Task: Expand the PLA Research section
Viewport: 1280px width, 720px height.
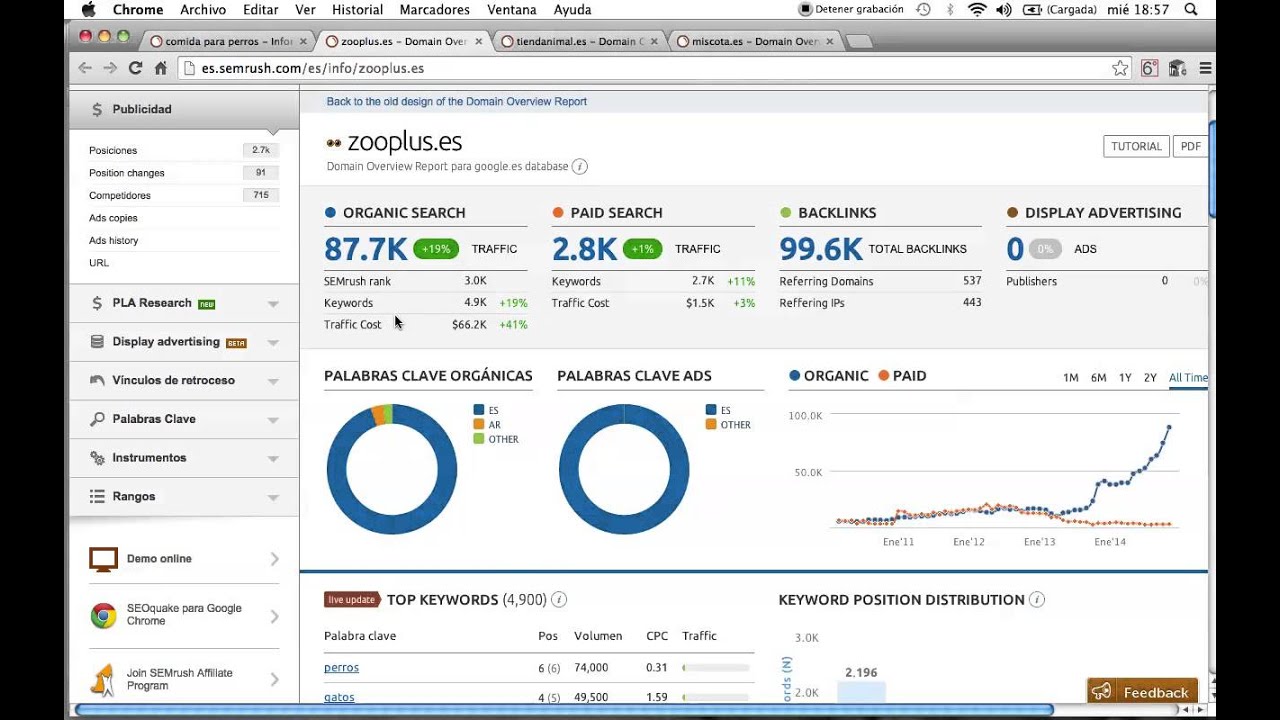Action: click(x=273, y=304)
